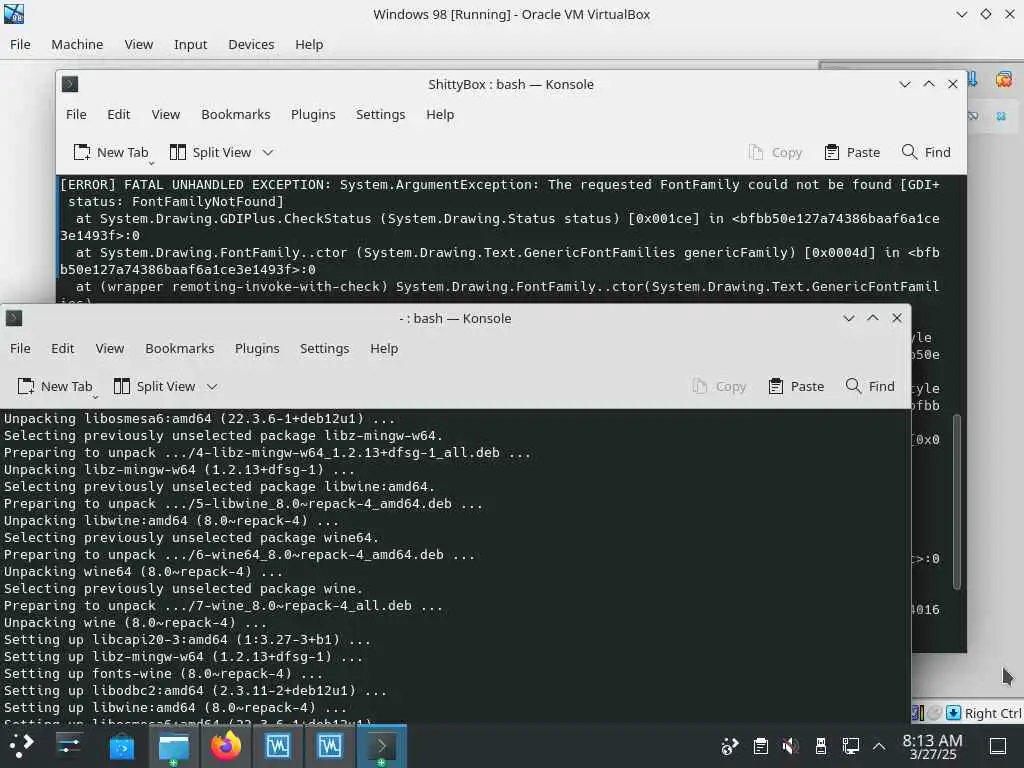This screenshot has height=768, width=1024.
Task: Open Bookmarks menu in front bash Konsole
Action: (x=180, y=348)
